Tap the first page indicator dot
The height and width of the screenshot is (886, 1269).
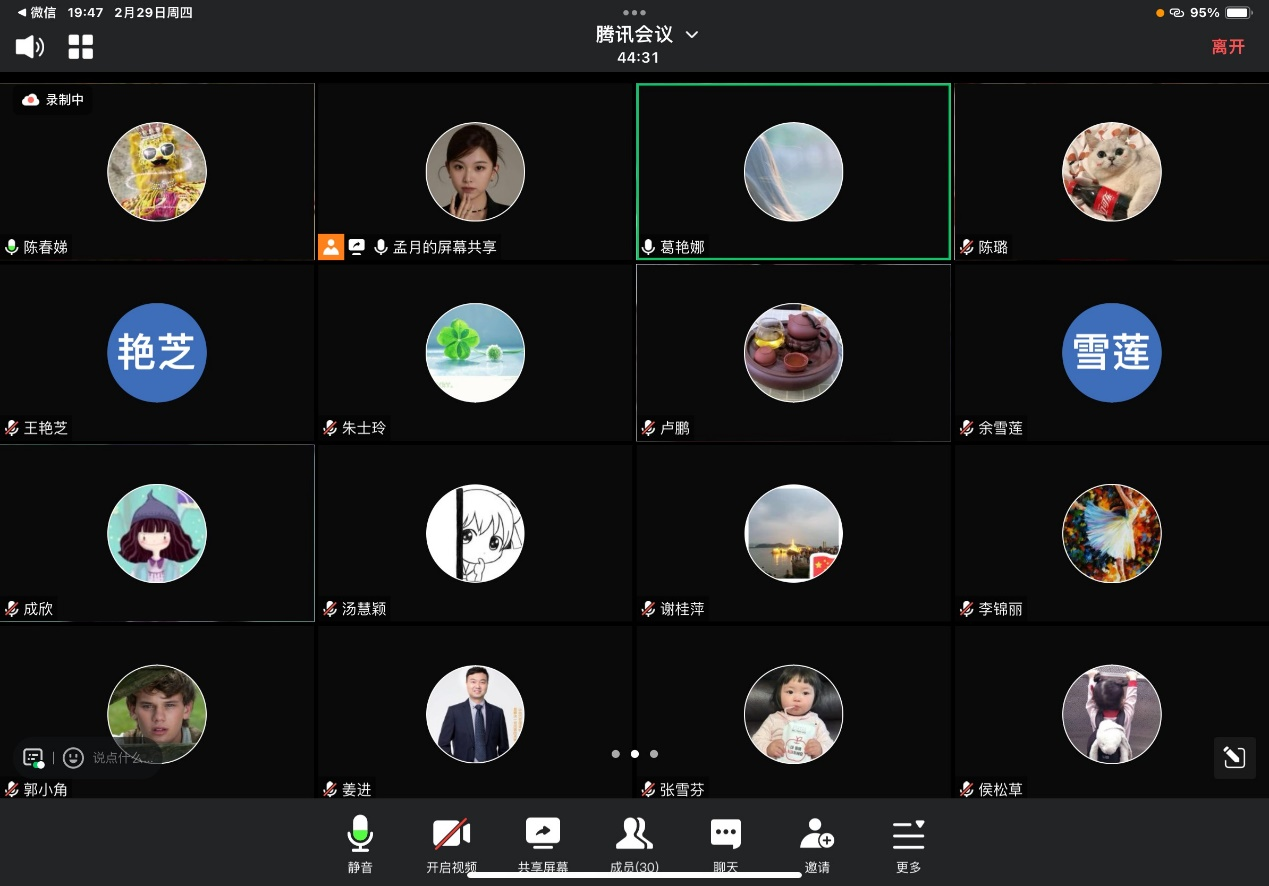coord(616,754)
